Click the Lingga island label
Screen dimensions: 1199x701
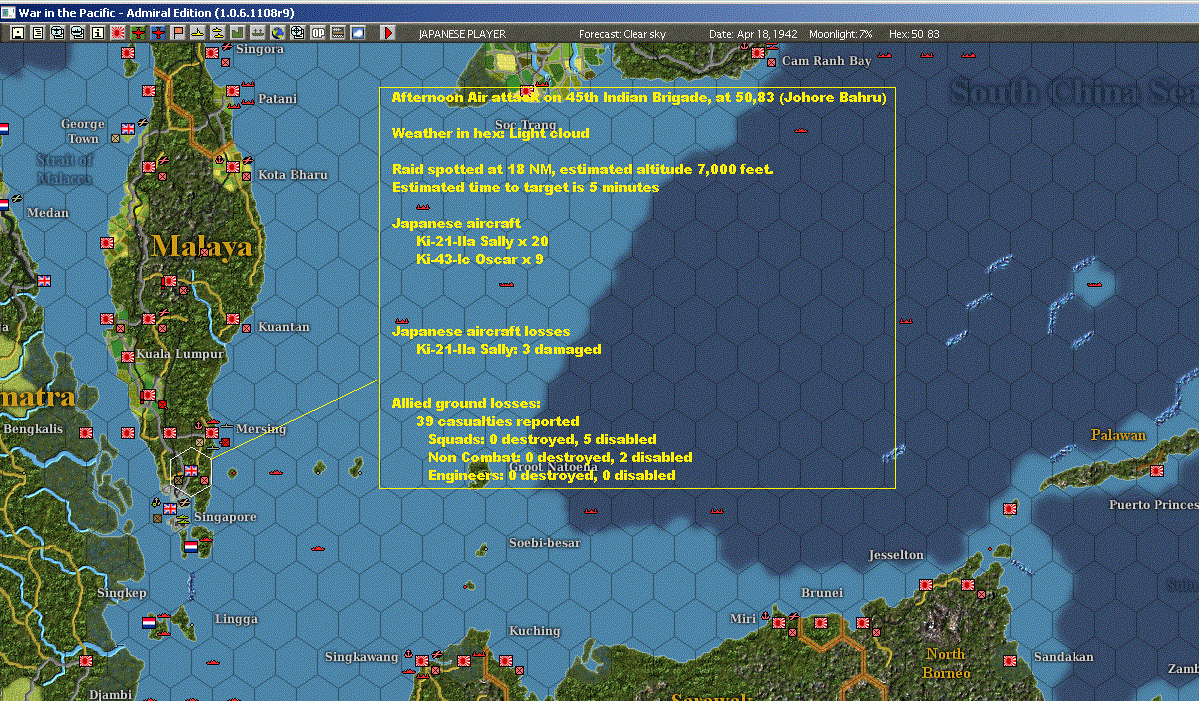click(x=236, y=618)
